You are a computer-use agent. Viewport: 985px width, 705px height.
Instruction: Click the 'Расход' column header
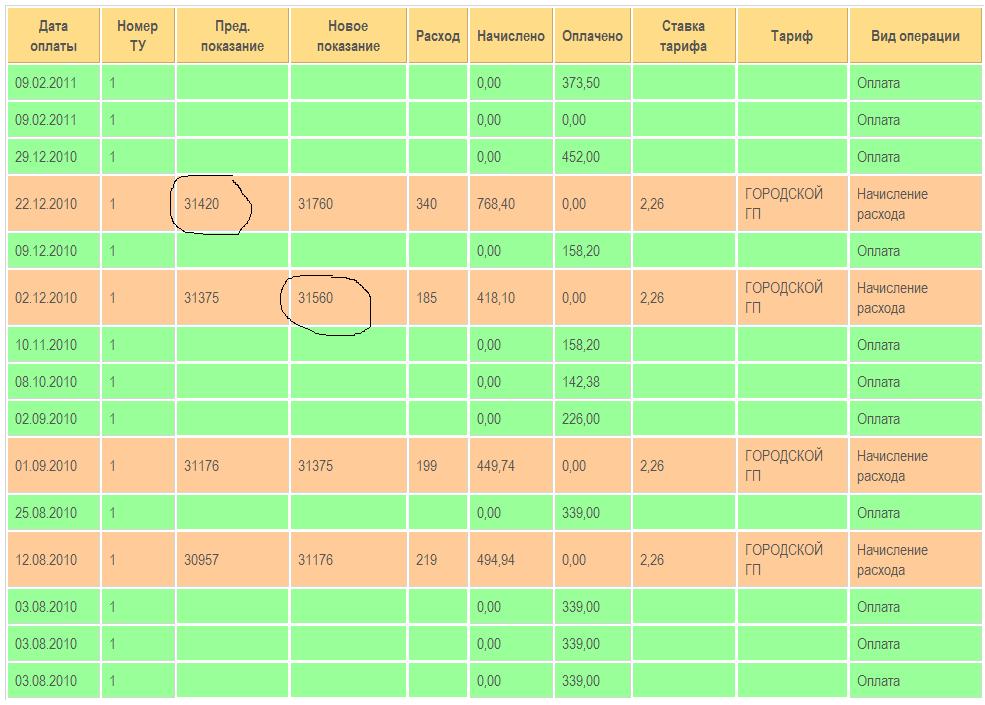pyautogui.click(x=438, y=36)
